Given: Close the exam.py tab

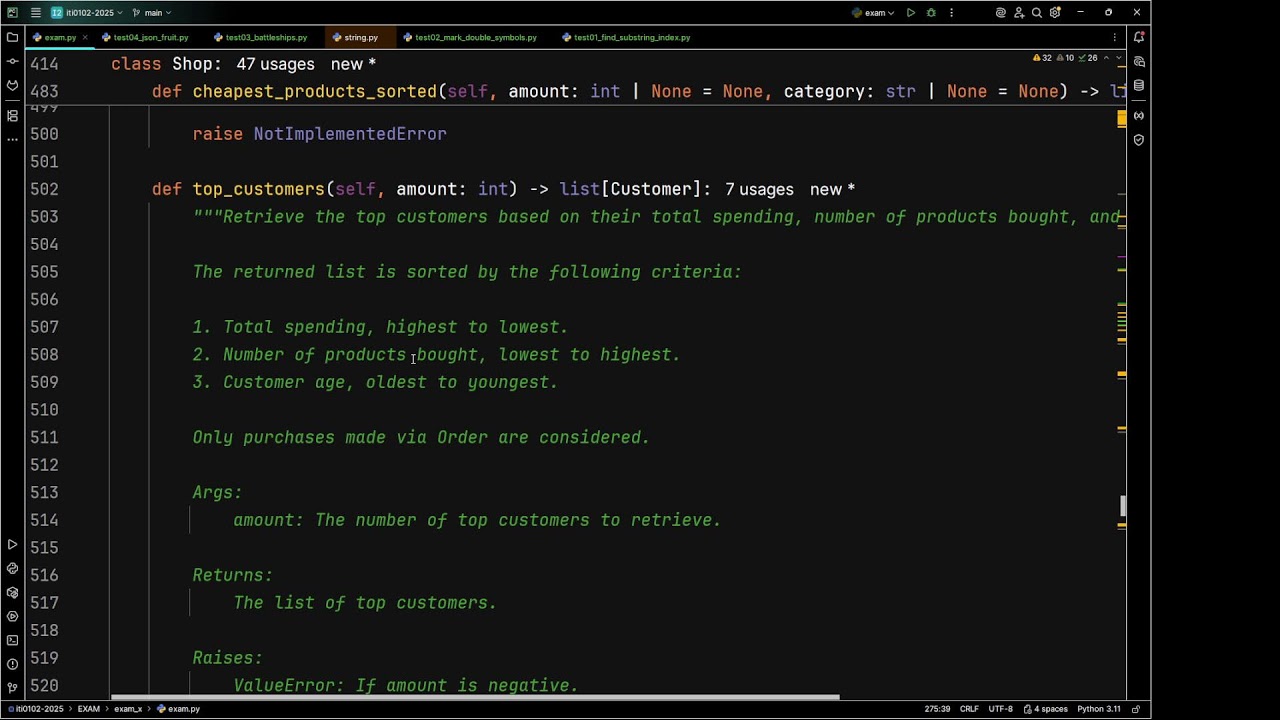Looking at the screenshot, I should tap(84, 37).
